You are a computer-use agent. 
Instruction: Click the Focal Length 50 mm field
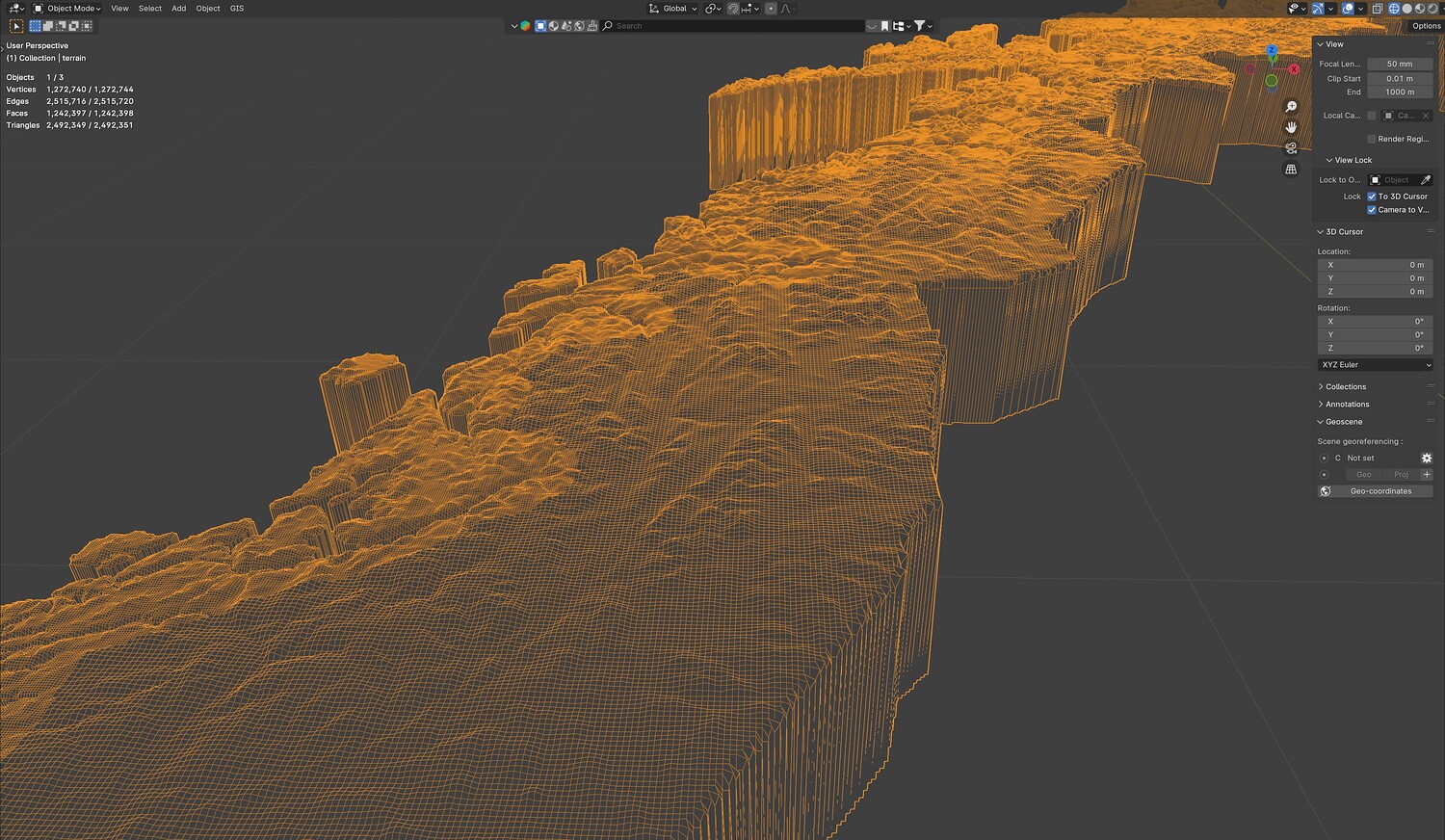[x=1400, y=65]
